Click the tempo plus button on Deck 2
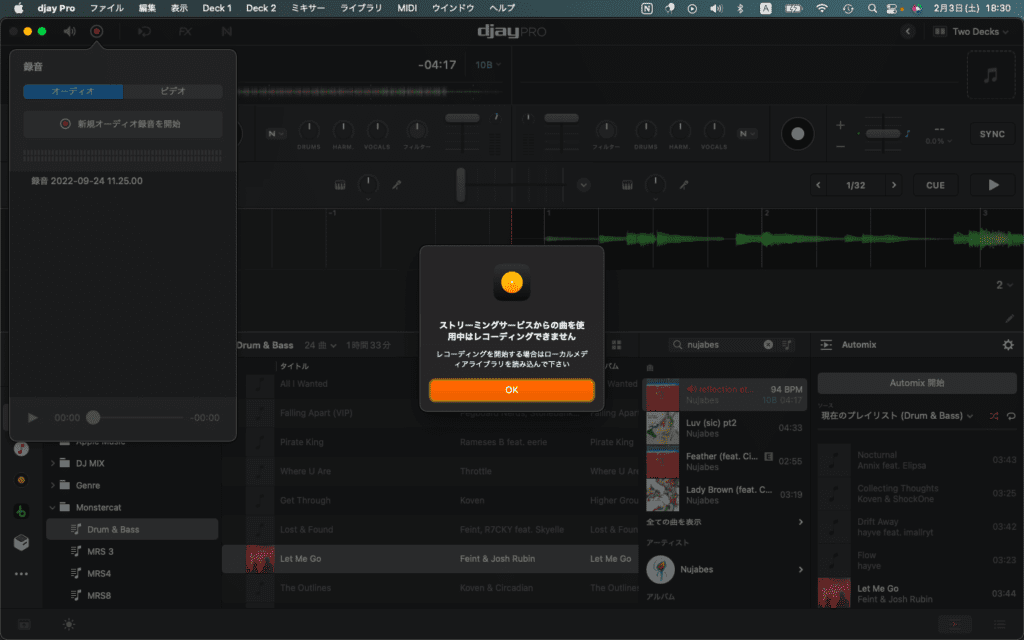The width and height of the screenshot is (1024, 640). tap(840, 125)
